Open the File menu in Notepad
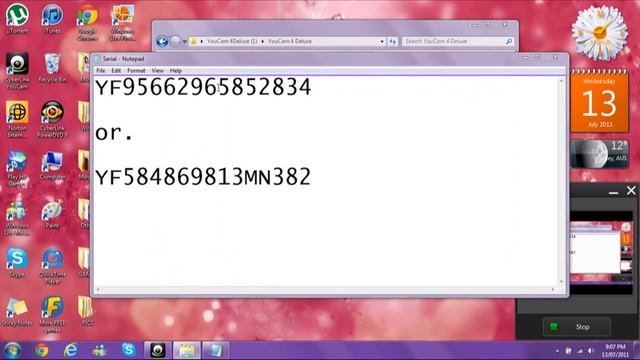640x360 pixels. 100,71
